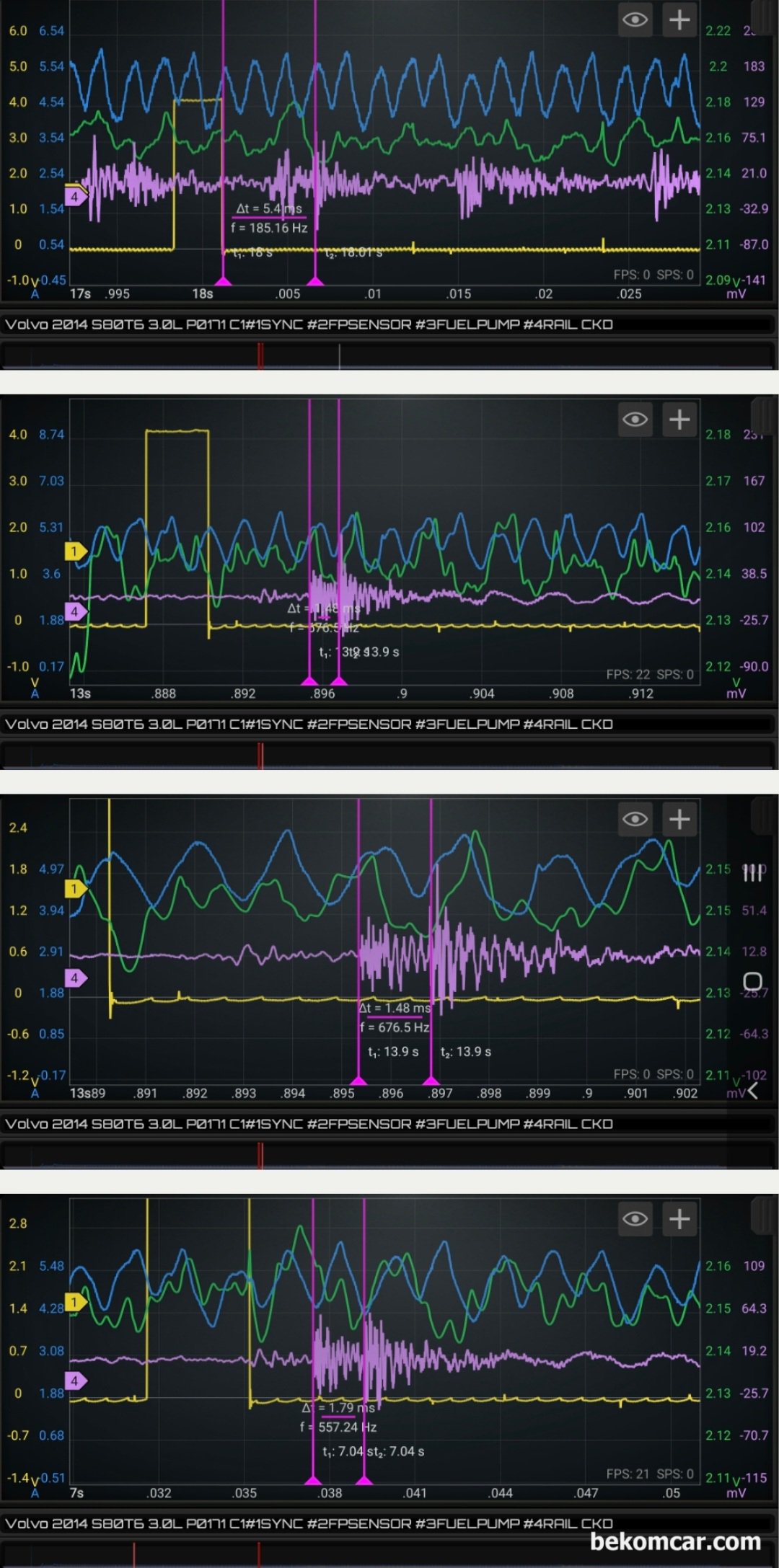
Task: Open the bekomcar.com watermark link
Action: 675,1541
